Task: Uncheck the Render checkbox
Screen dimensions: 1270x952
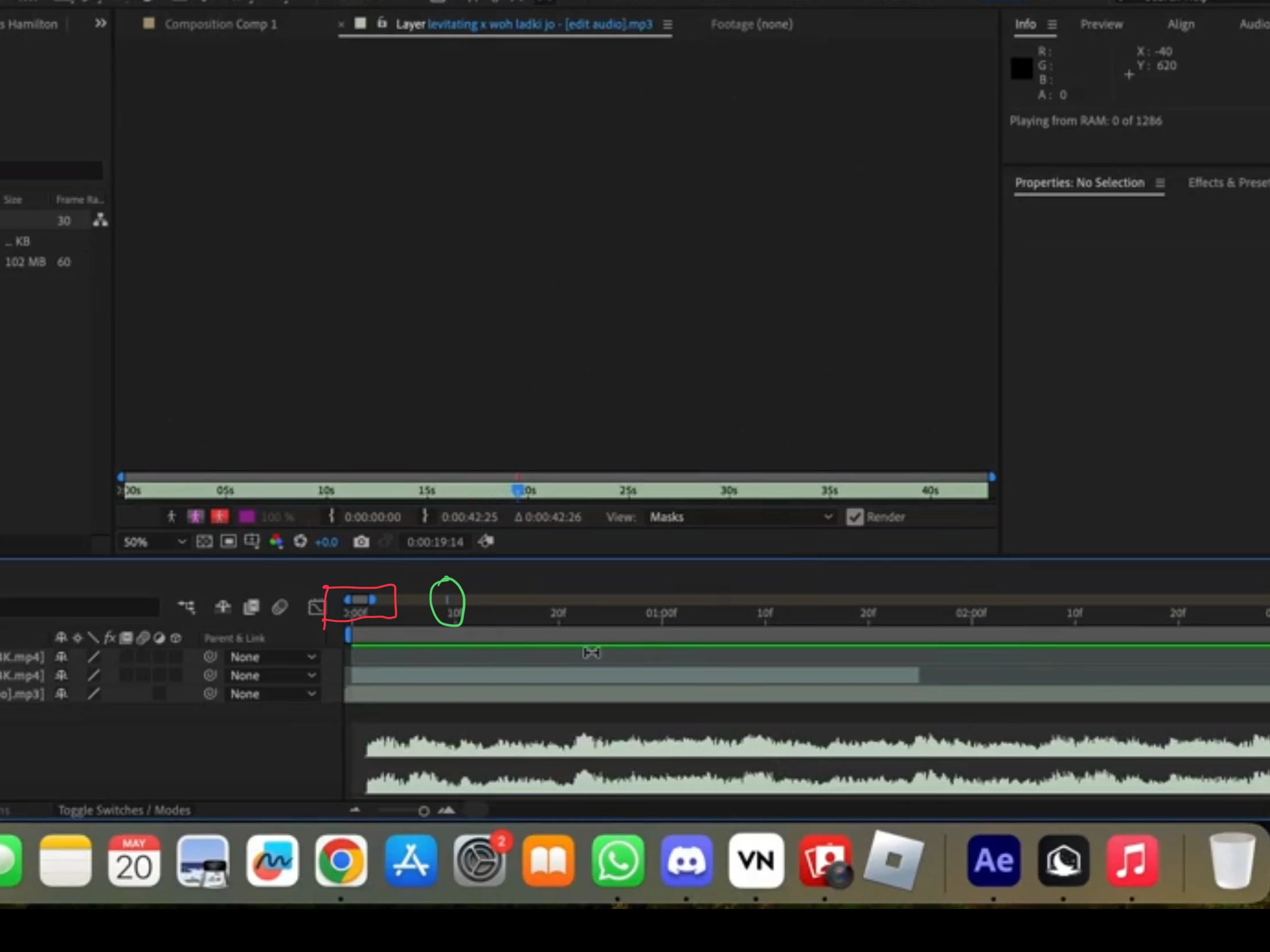Action: [x=854, y=517]
